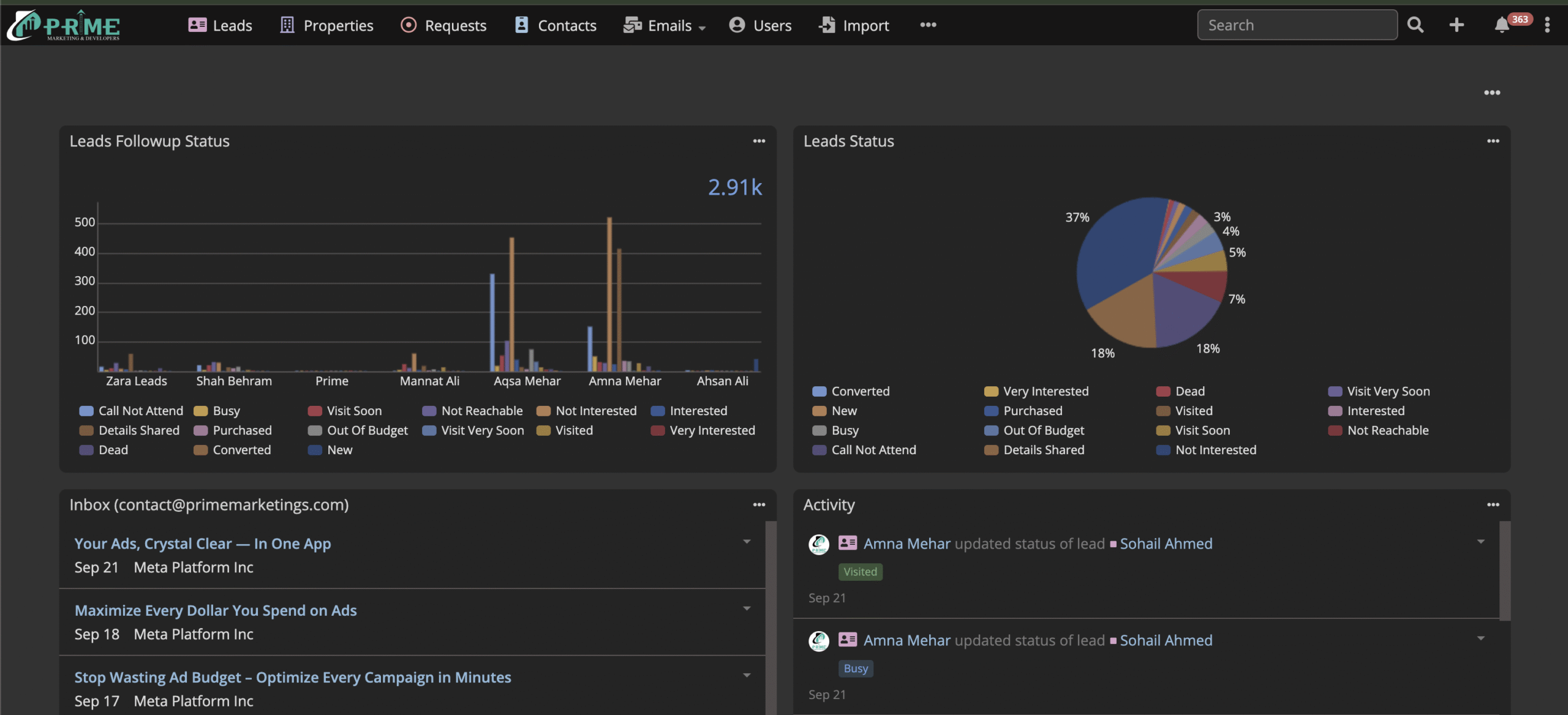The height and width of the screenshot is (715, 1568).
Task: Expand dropdown for 'Your Ads, Crystal Clear' email
Action: (747, 542)
